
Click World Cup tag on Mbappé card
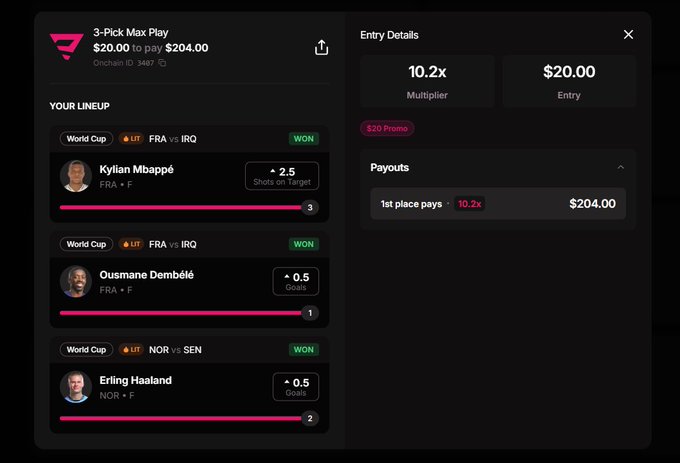(86, 139)
